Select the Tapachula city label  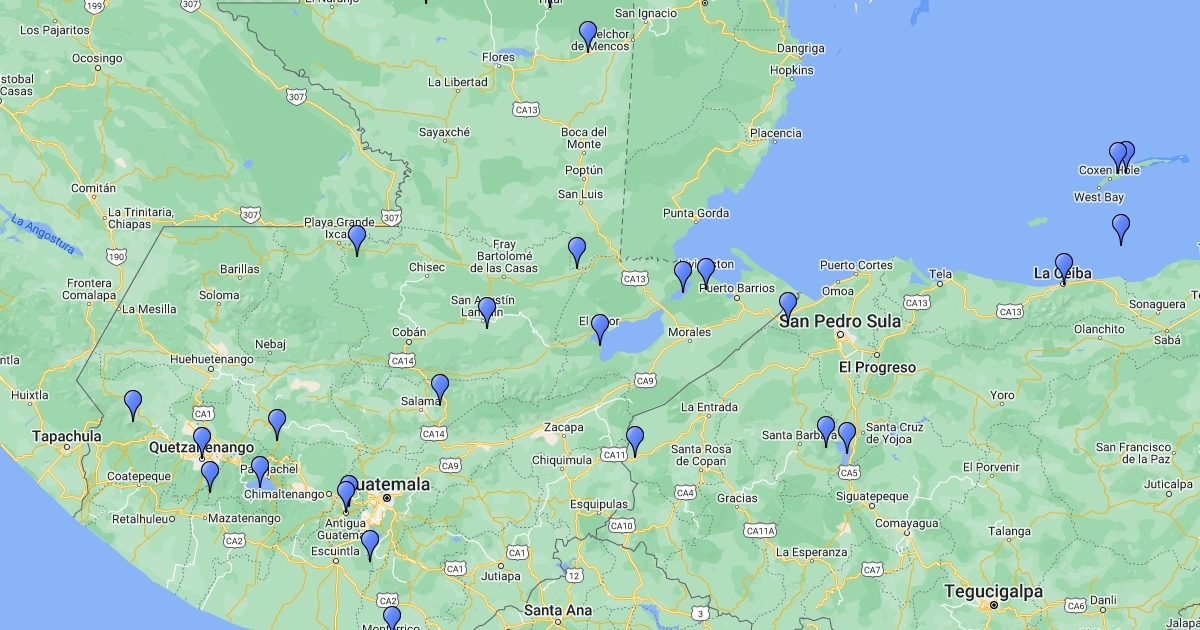coord(67,436)
